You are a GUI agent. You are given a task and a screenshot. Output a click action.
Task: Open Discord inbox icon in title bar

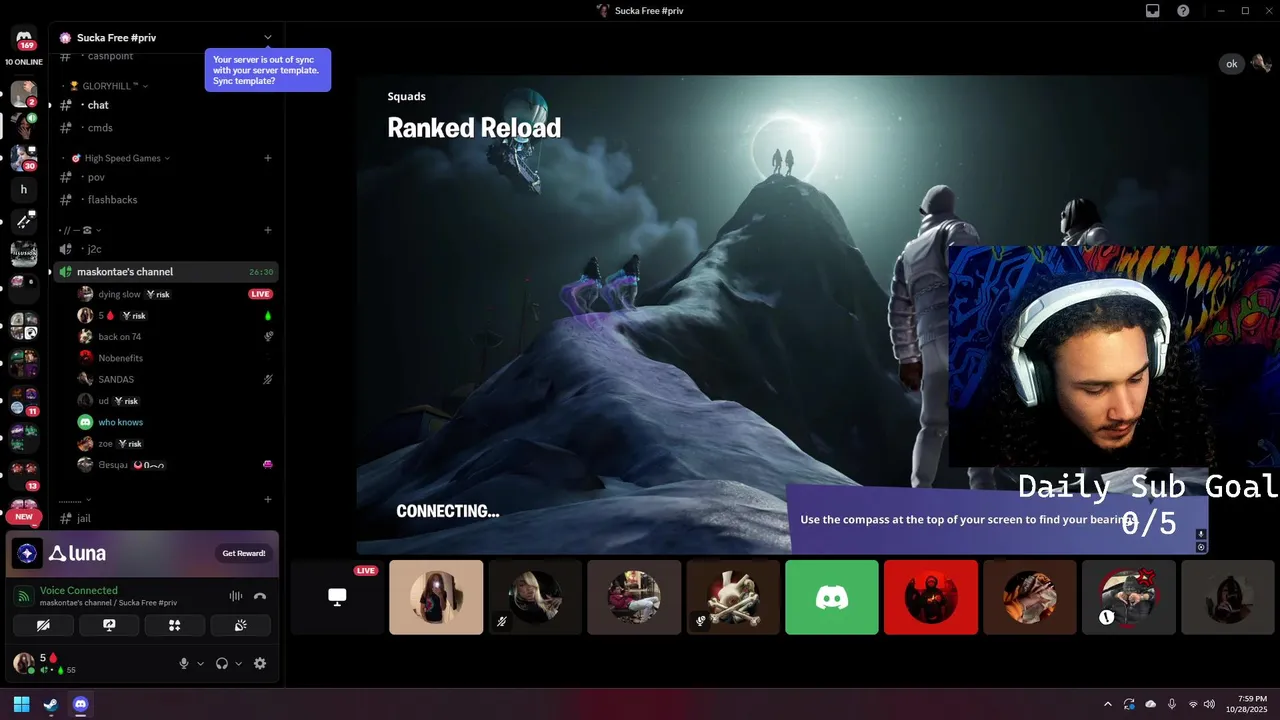1153,11
